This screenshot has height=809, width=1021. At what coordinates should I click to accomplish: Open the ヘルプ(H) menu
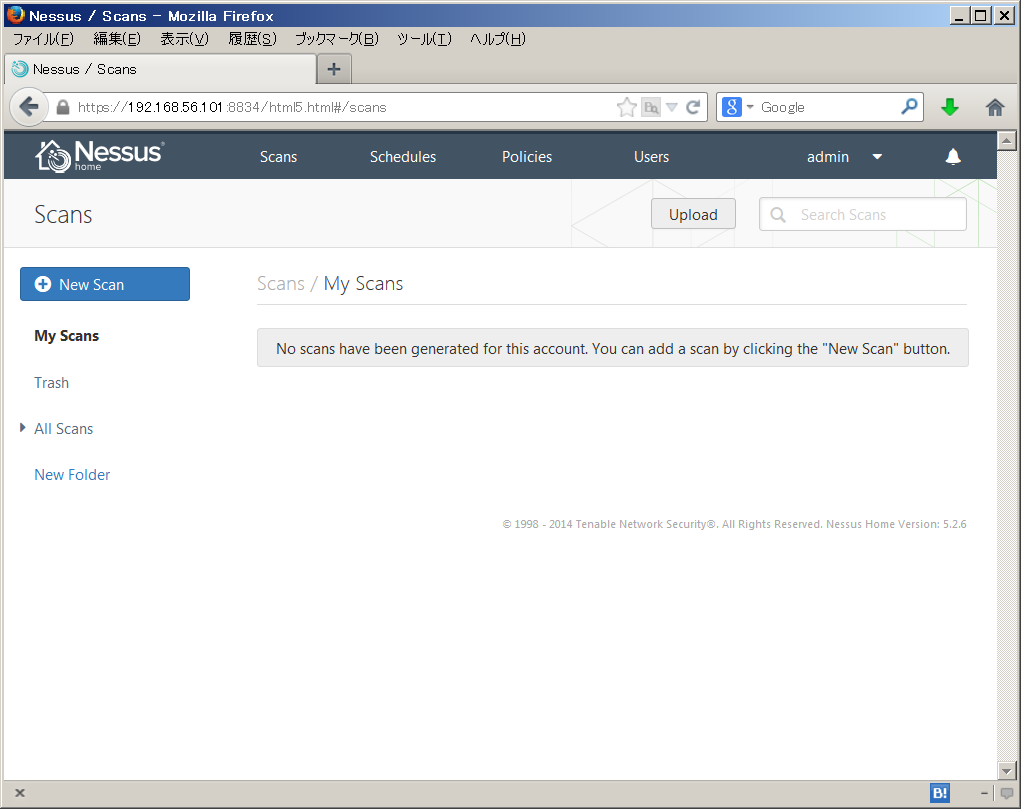coord(498,39)
